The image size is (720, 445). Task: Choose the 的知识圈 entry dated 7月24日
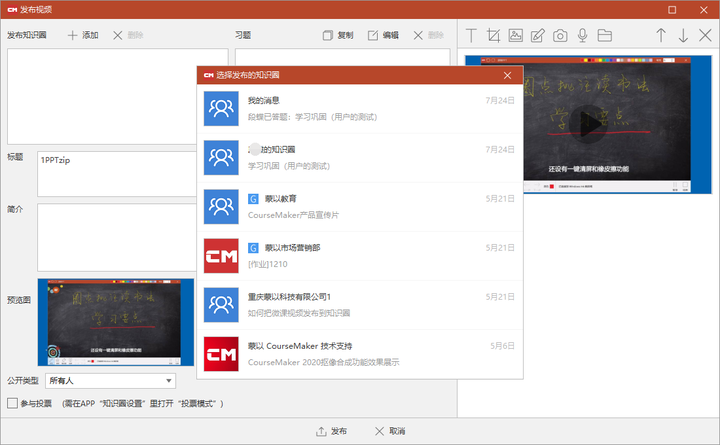coord(360,158)
